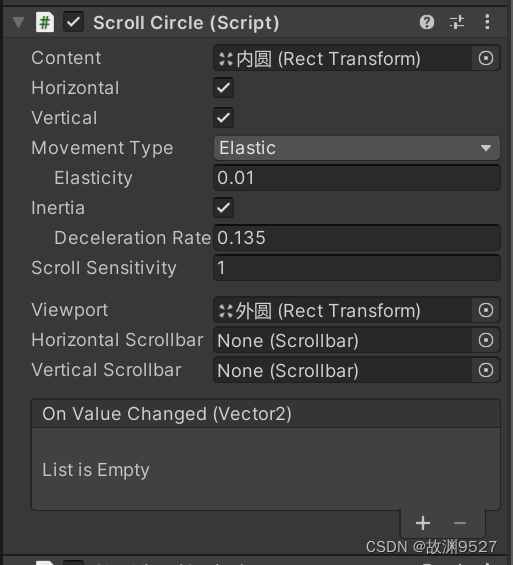Click the Scroll Circle (Script) header title
This screenshot has height=565, width=513.
[x=186, y=23]
